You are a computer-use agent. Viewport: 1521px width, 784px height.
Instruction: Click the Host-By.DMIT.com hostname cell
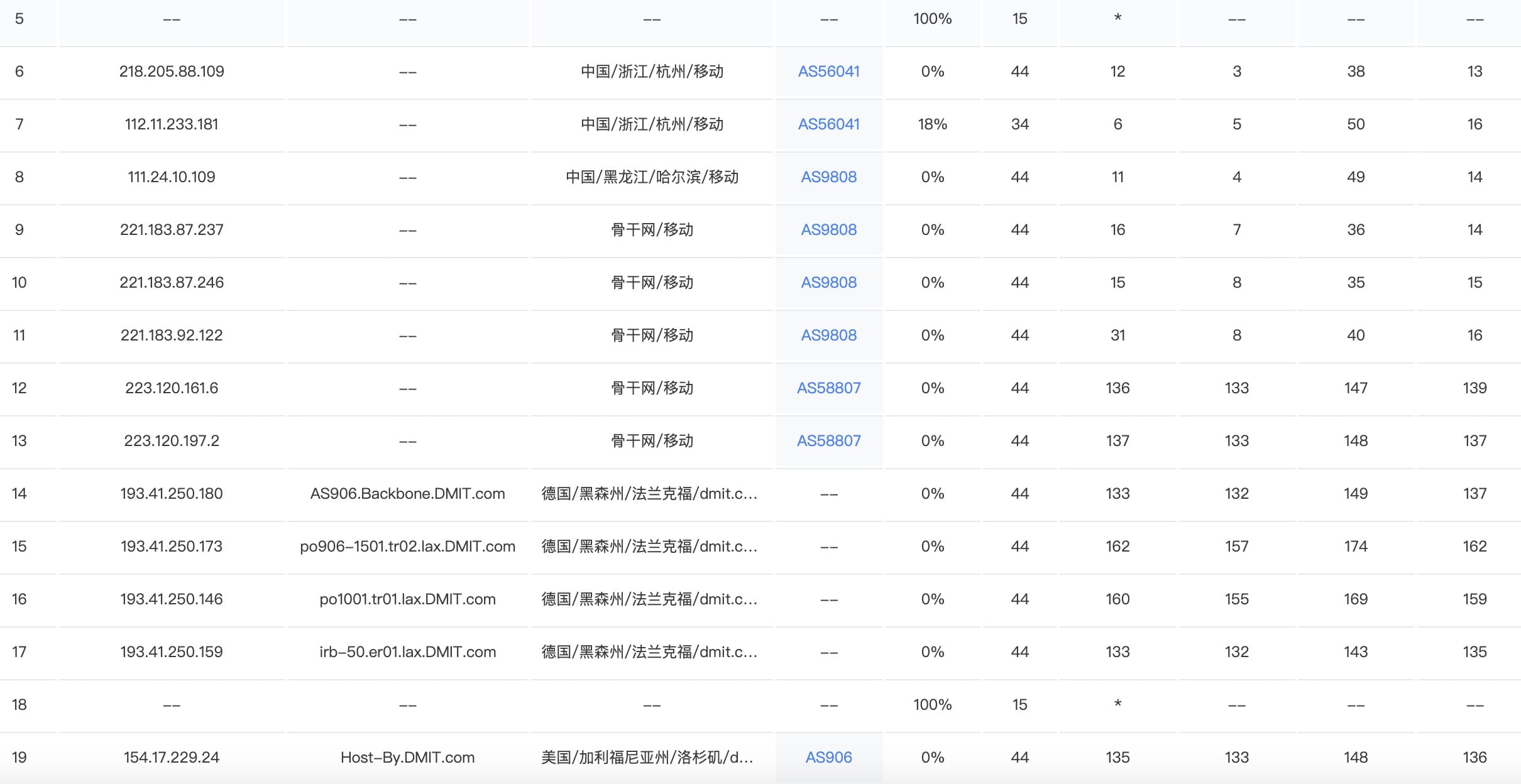click(x=407, y=758)
